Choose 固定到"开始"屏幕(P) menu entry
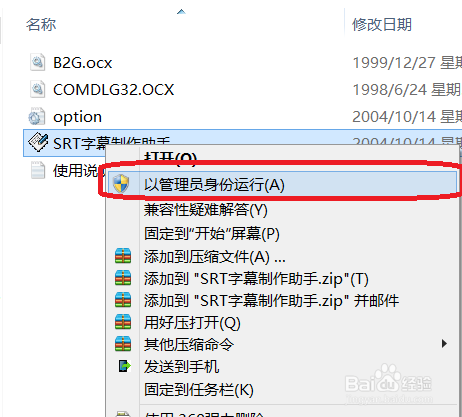The width and height of the screenshot is (462, 417). tap(212, 233)
